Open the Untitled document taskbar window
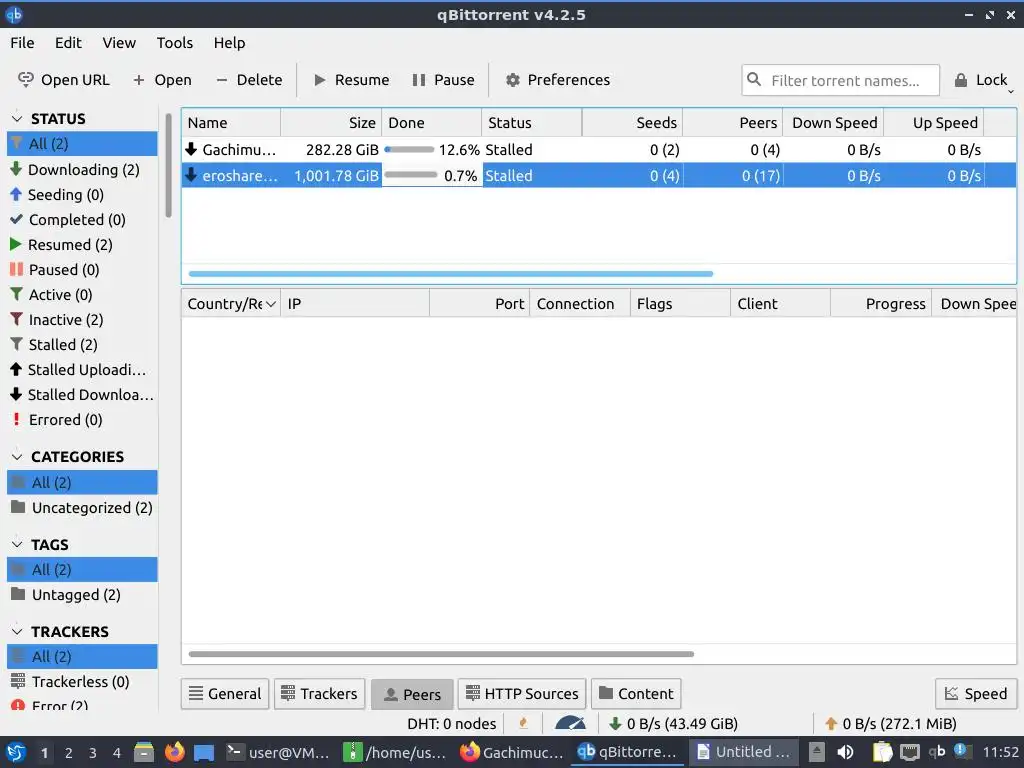 [x=744, y=752]
